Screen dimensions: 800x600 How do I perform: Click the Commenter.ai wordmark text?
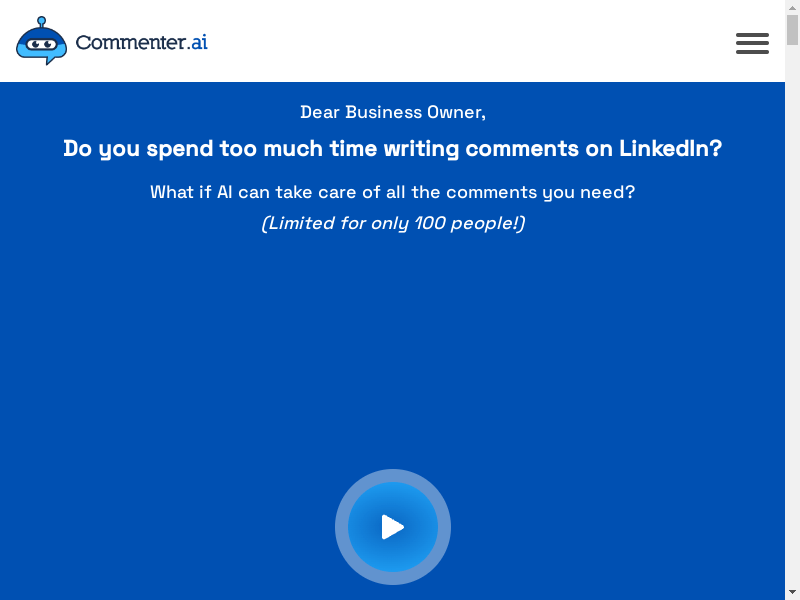click(141, 42)
